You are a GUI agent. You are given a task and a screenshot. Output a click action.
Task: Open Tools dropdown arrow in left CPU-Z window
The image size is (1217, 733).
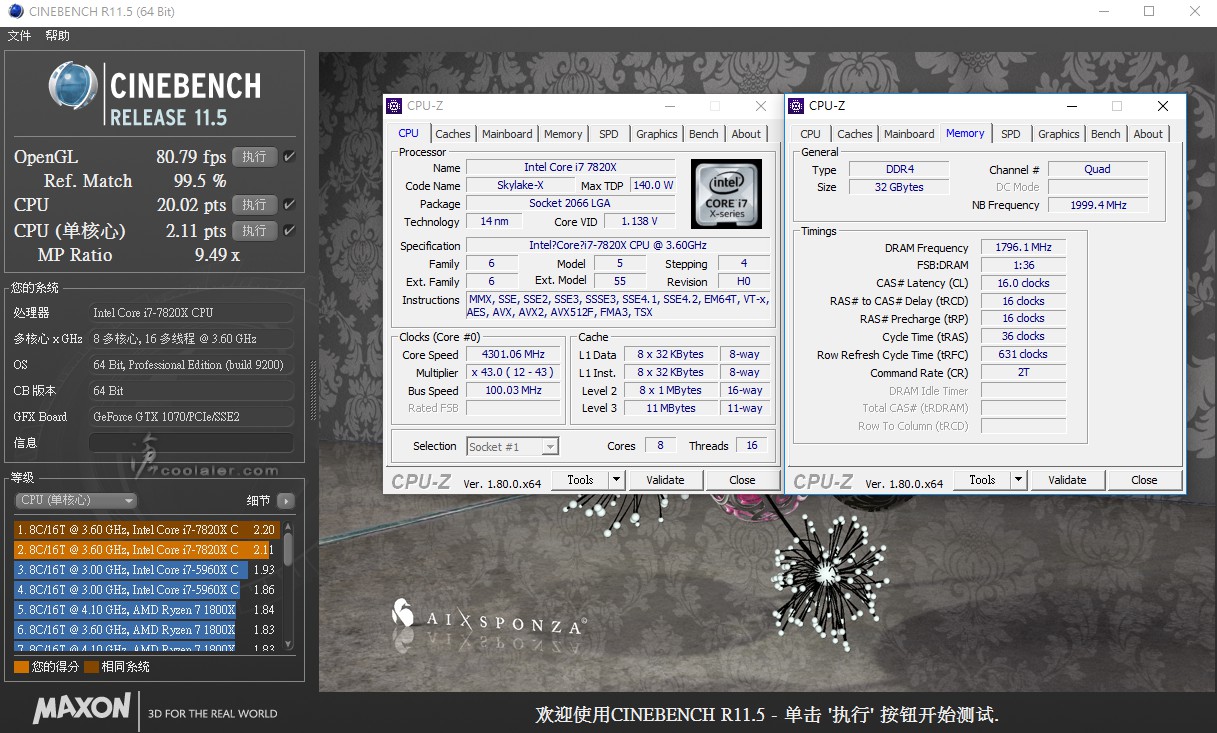point(616,480)
